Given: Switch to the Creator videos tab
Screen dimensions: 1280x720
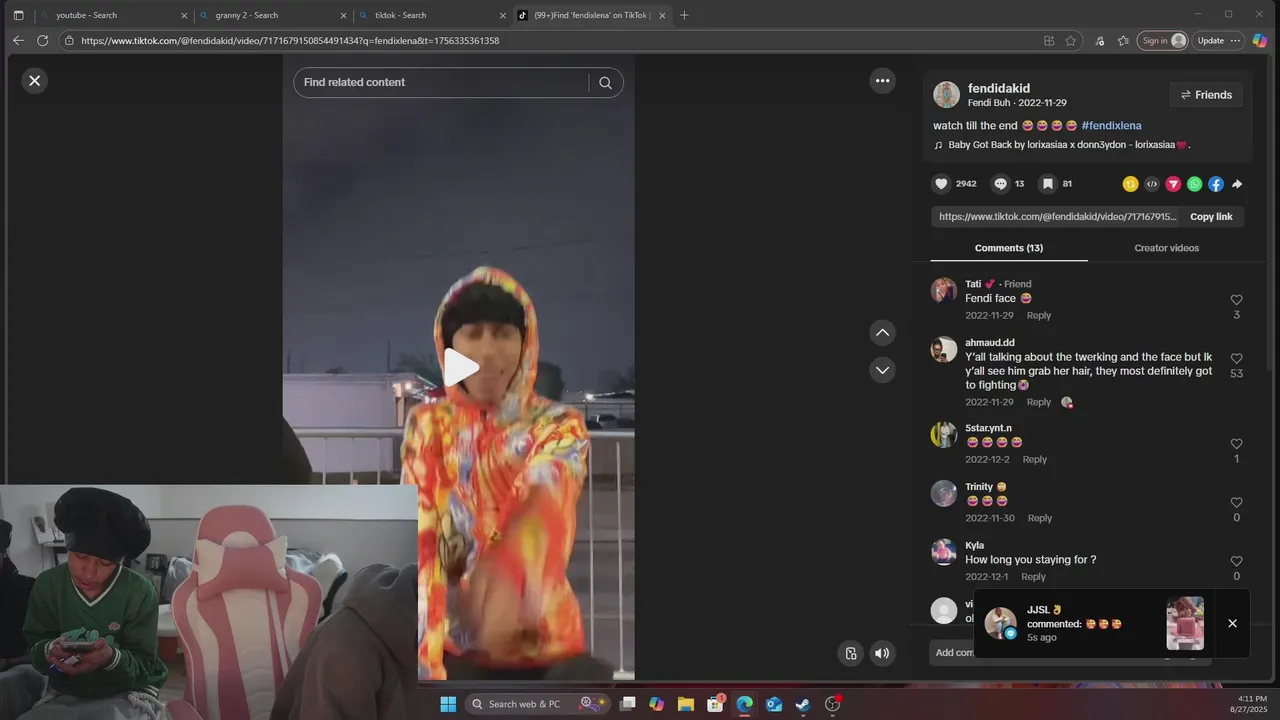Looking at the screenshot, I should 1166,248.
